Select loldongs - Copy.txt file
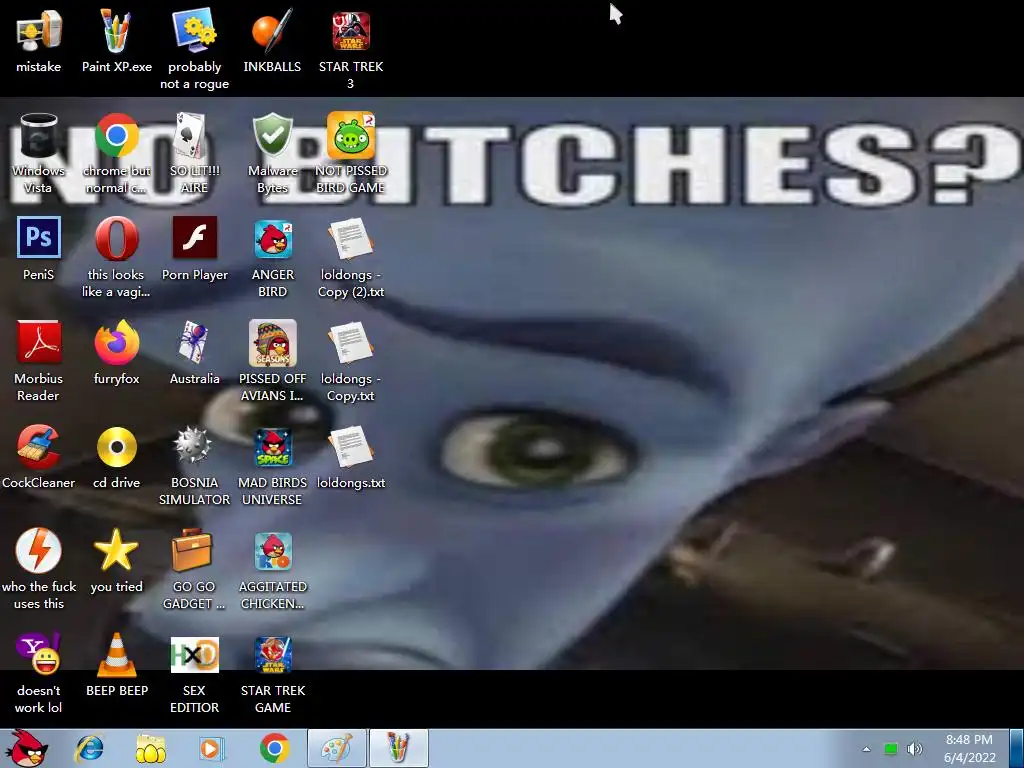Viewport: 1024px width, 768px height. [351, 342]
